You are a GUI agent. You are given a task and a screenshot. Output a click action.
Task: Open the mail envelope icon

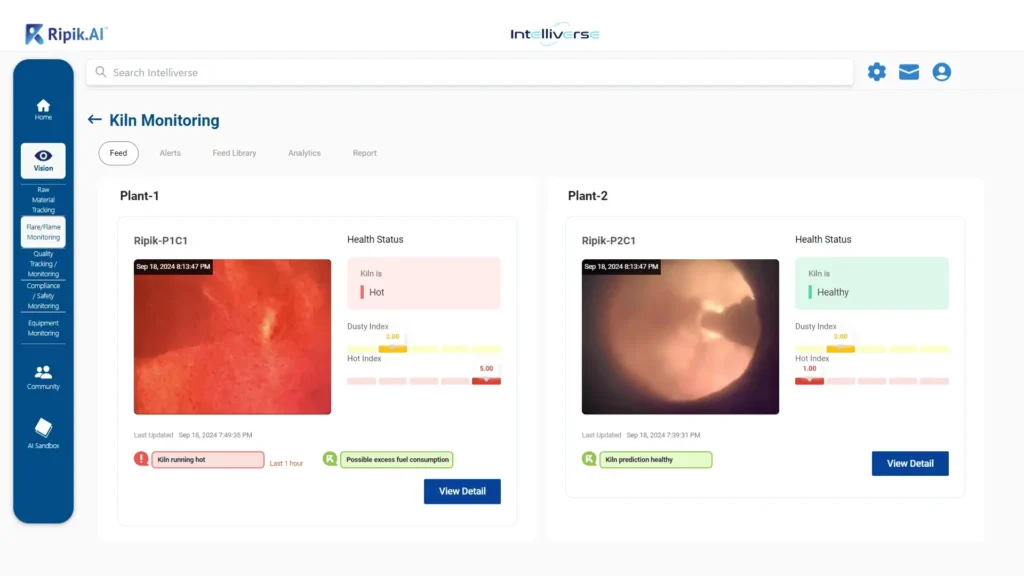pos(908,72)
